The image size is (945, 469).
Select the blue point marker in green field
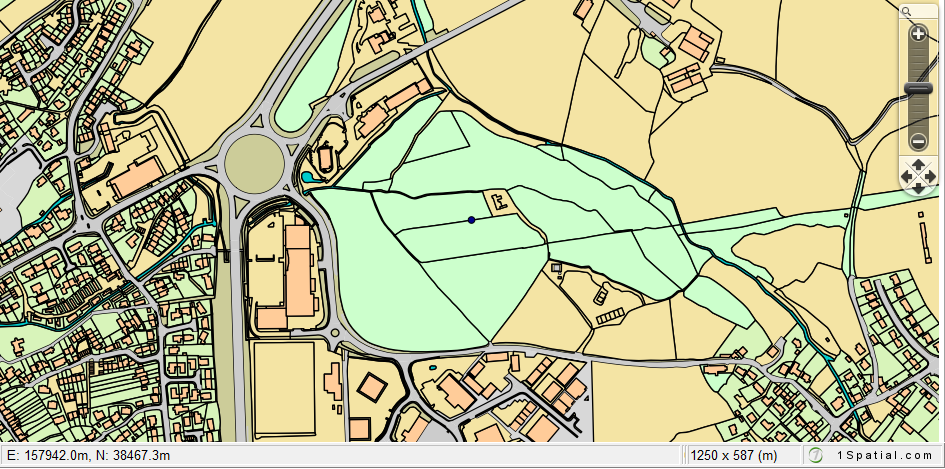tap(471, 220)
